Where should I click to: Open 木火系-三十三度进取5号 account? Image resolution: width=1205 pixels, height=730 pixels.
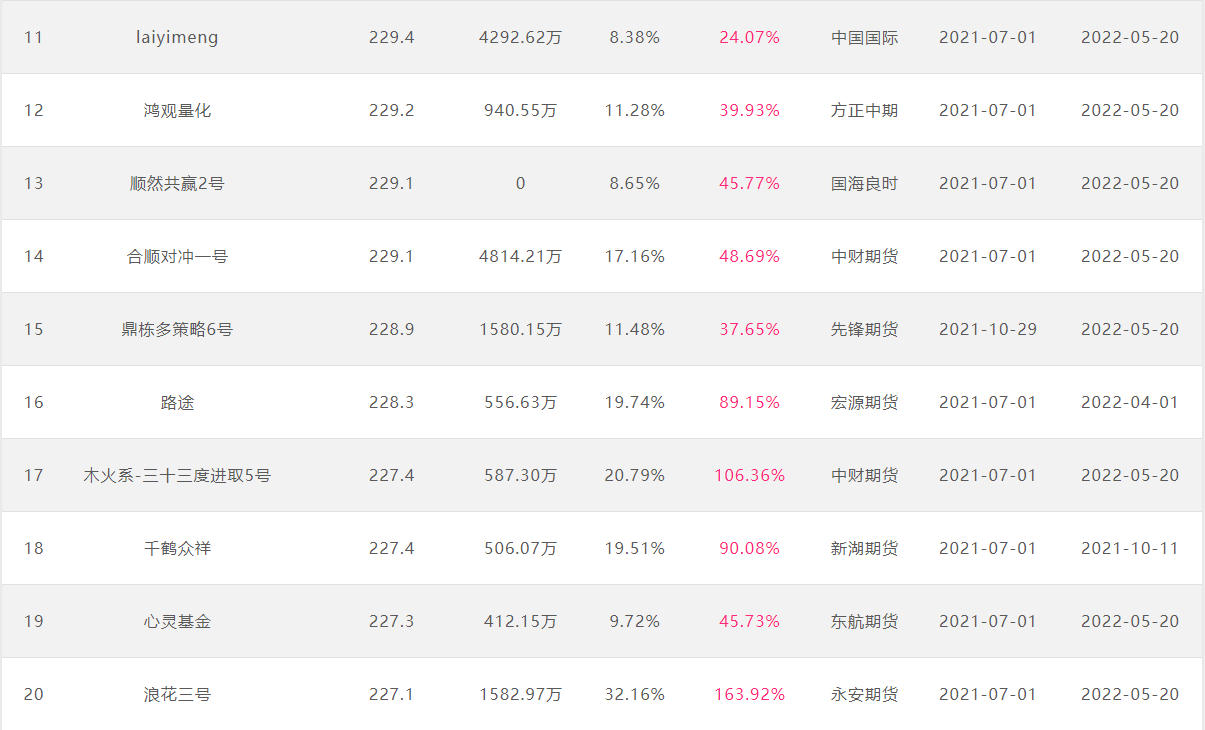tap(177, 476)
